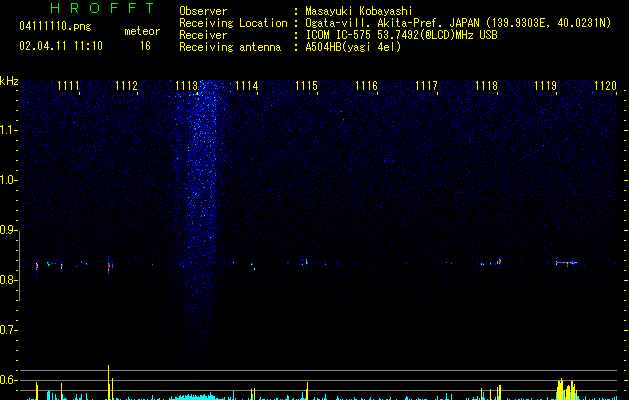Select the observer name Masayuki Kobayashi
The image size is (629, 400).
359,11
